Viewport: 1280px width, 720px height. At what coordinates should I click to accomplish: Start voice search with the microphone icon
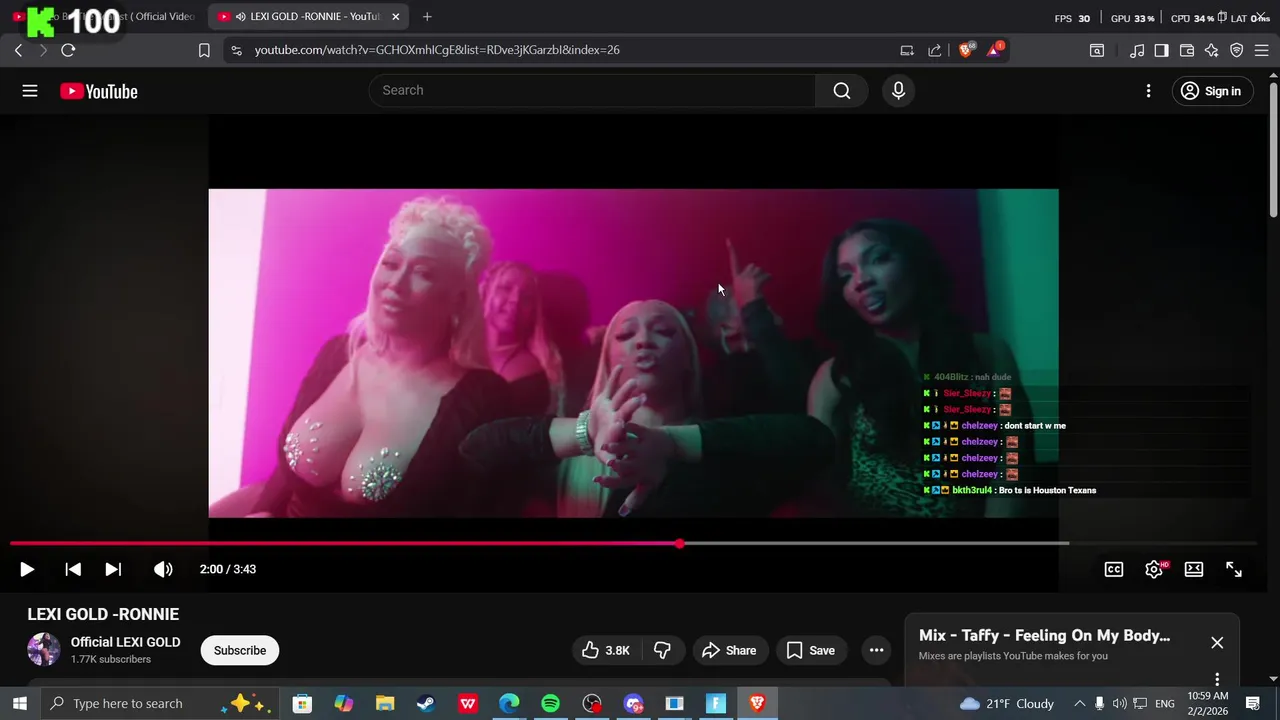pyautogui.click(x=898, y=91)
